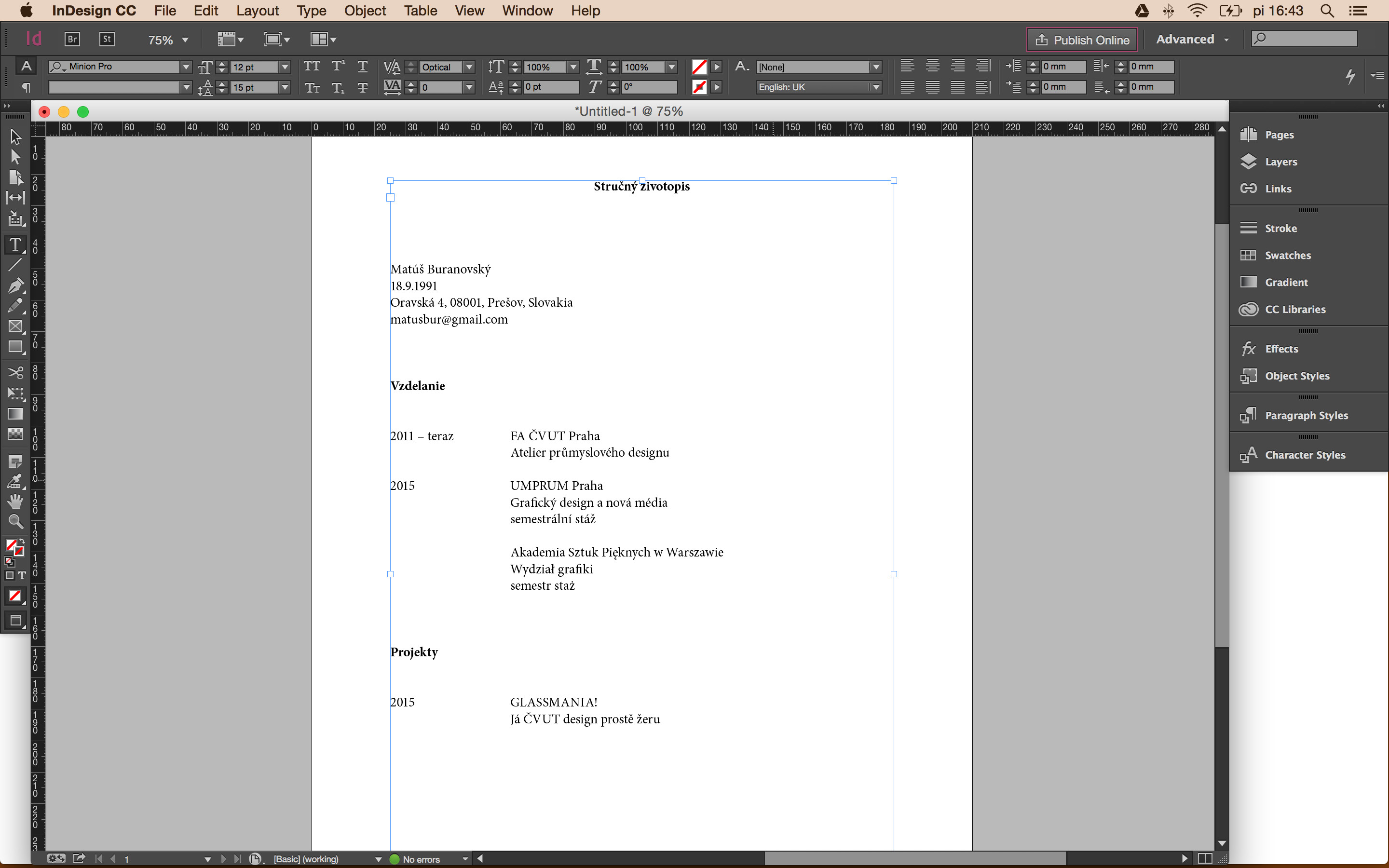
Task: Select the Free Transform tool
Action: (15, 394)
